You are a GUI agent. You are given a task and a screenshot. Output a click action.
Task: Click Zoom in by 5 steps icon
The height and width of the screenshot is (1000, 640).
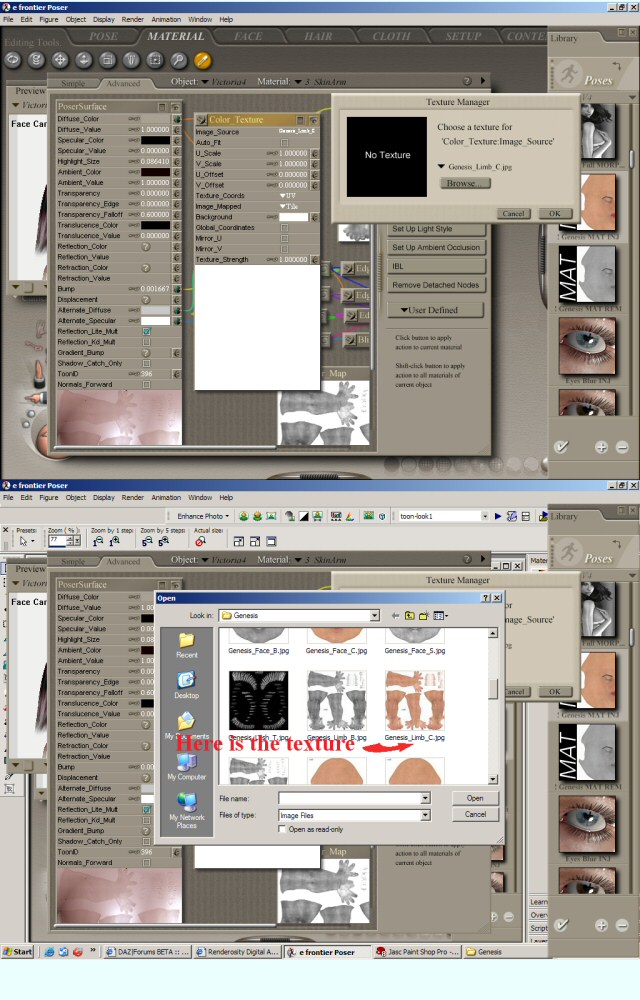point(163,541)
